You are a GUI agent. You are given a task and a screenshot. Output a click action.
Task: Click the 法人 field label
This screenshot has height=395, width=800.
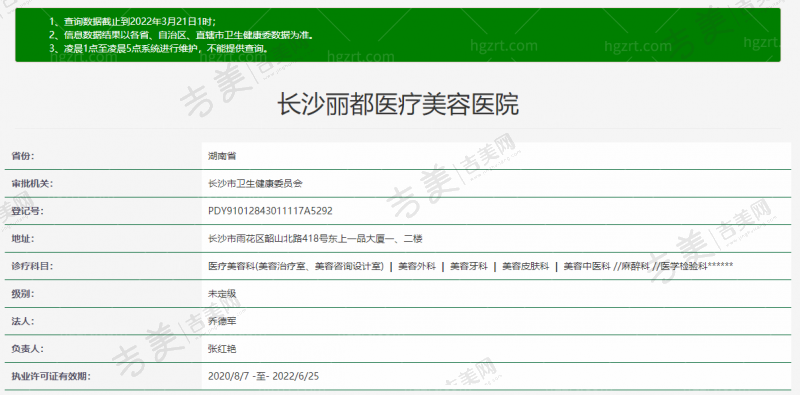(x=23, y=321)
